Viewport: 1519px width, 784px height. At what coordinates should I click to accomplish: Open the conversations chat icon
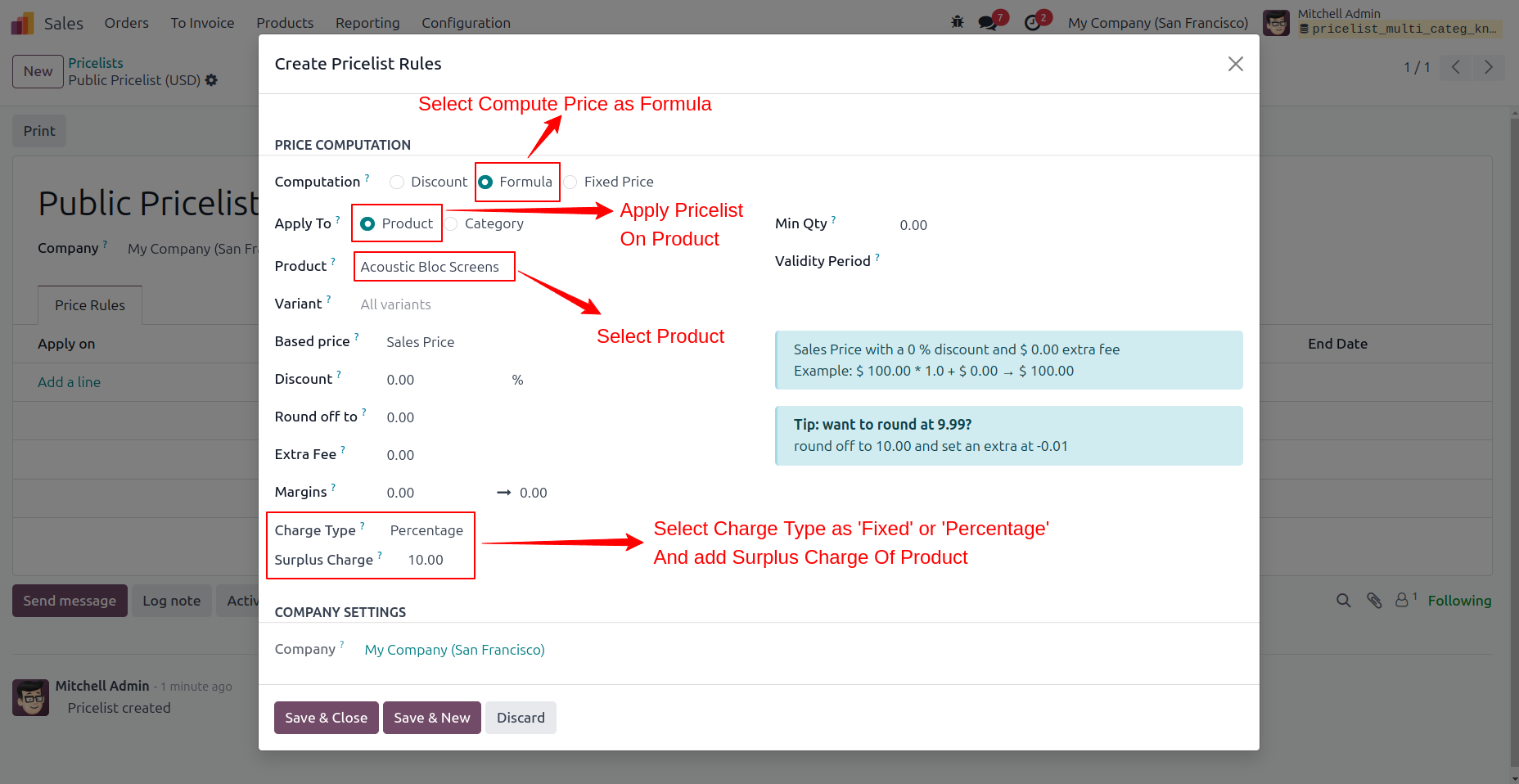pos(988,23)
